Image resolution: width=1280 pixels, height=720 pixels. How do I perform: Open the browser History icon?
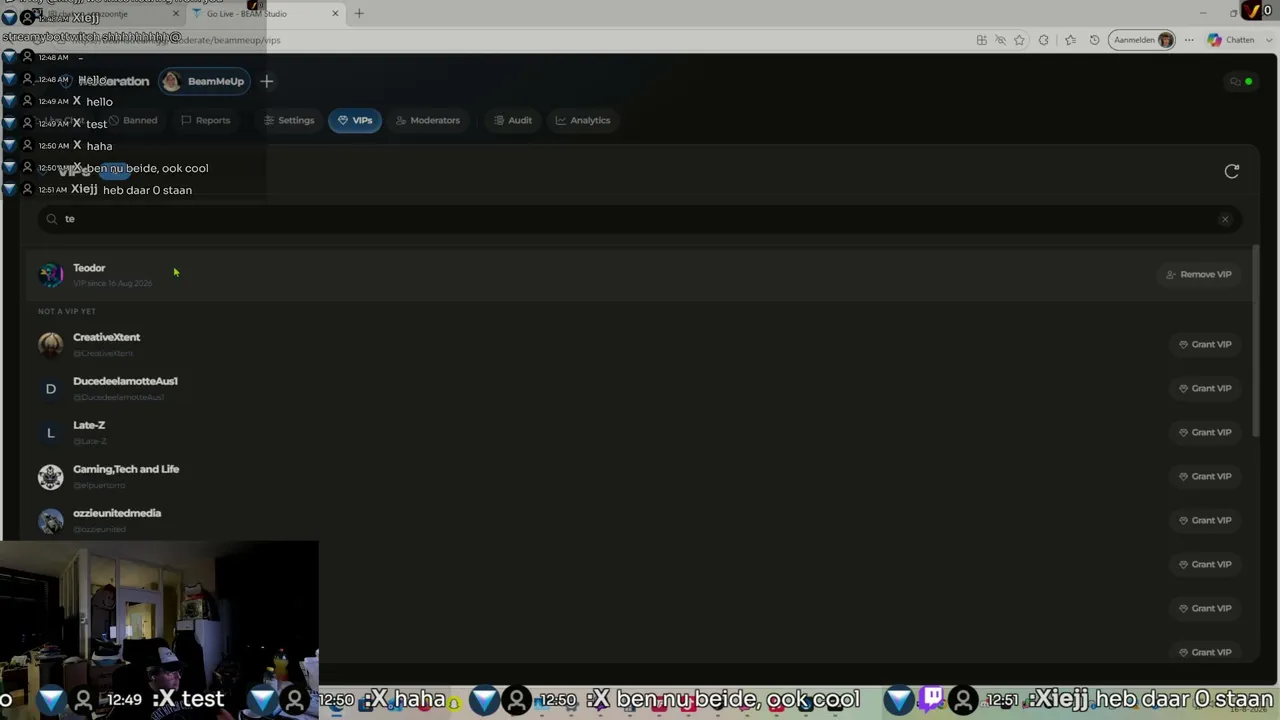(1095, 40)
